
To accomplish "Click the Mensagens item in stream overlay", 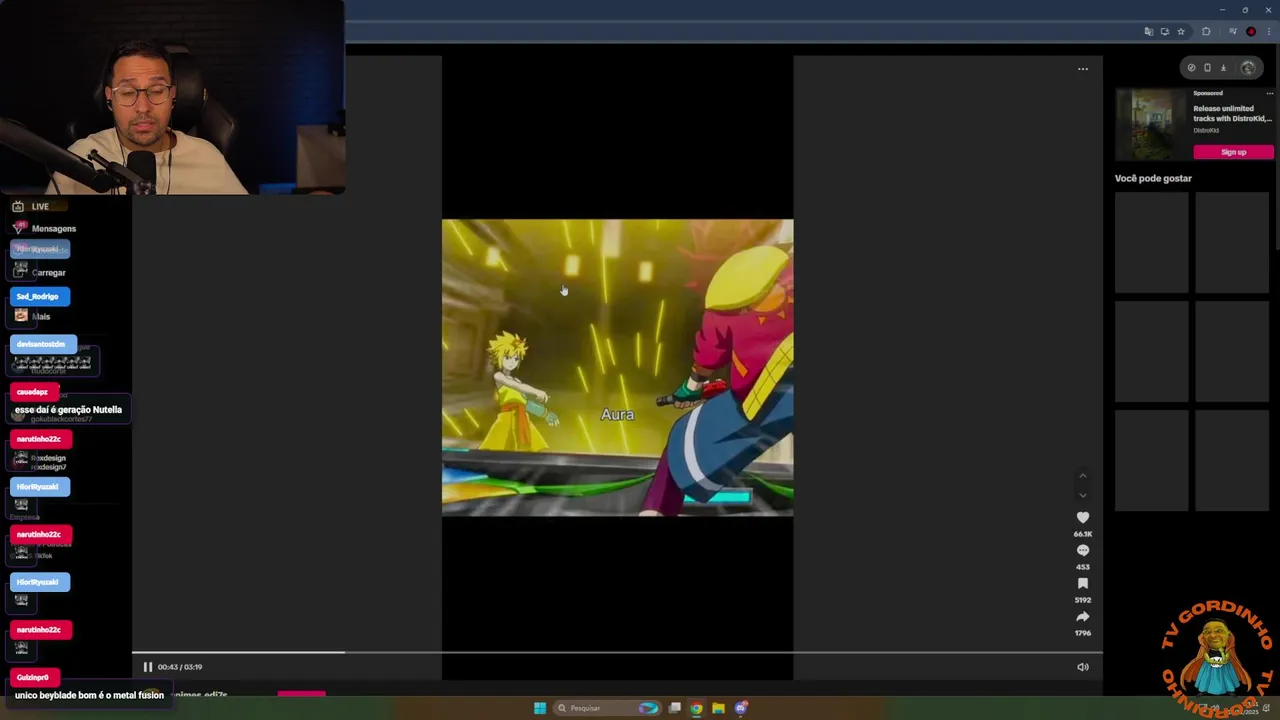I will tap(54, 229).
